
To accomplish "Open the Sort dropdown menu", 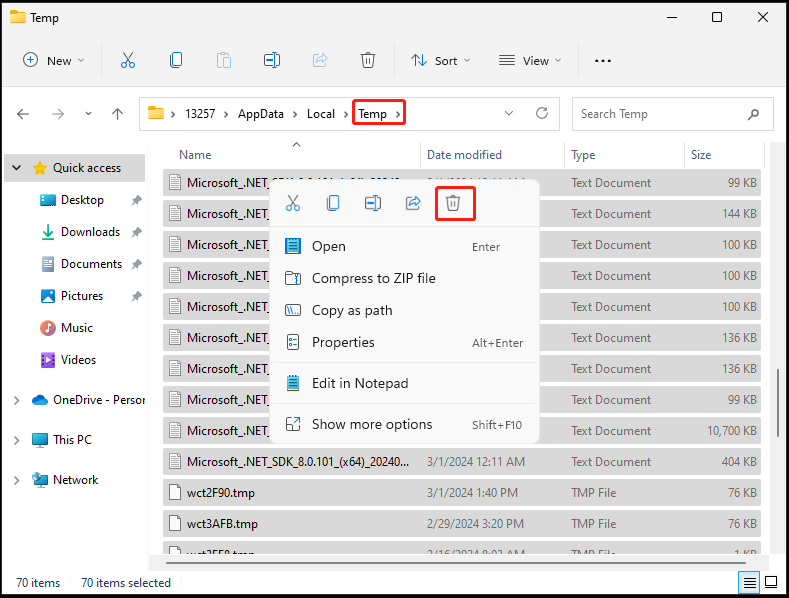I will pyautogui.click(x=441, y=60).
